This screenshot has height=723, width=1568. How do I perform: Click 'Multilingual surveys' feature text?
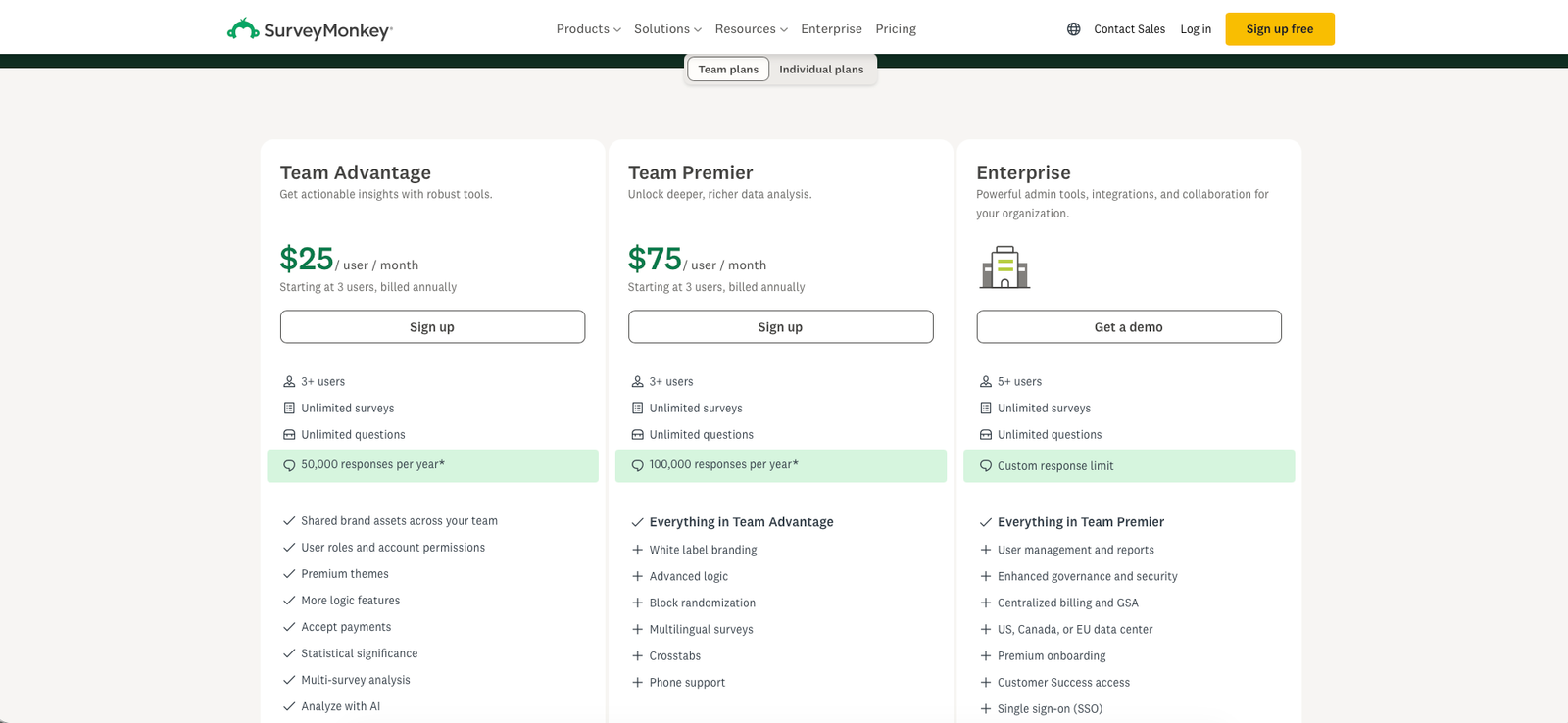(701, 629)
